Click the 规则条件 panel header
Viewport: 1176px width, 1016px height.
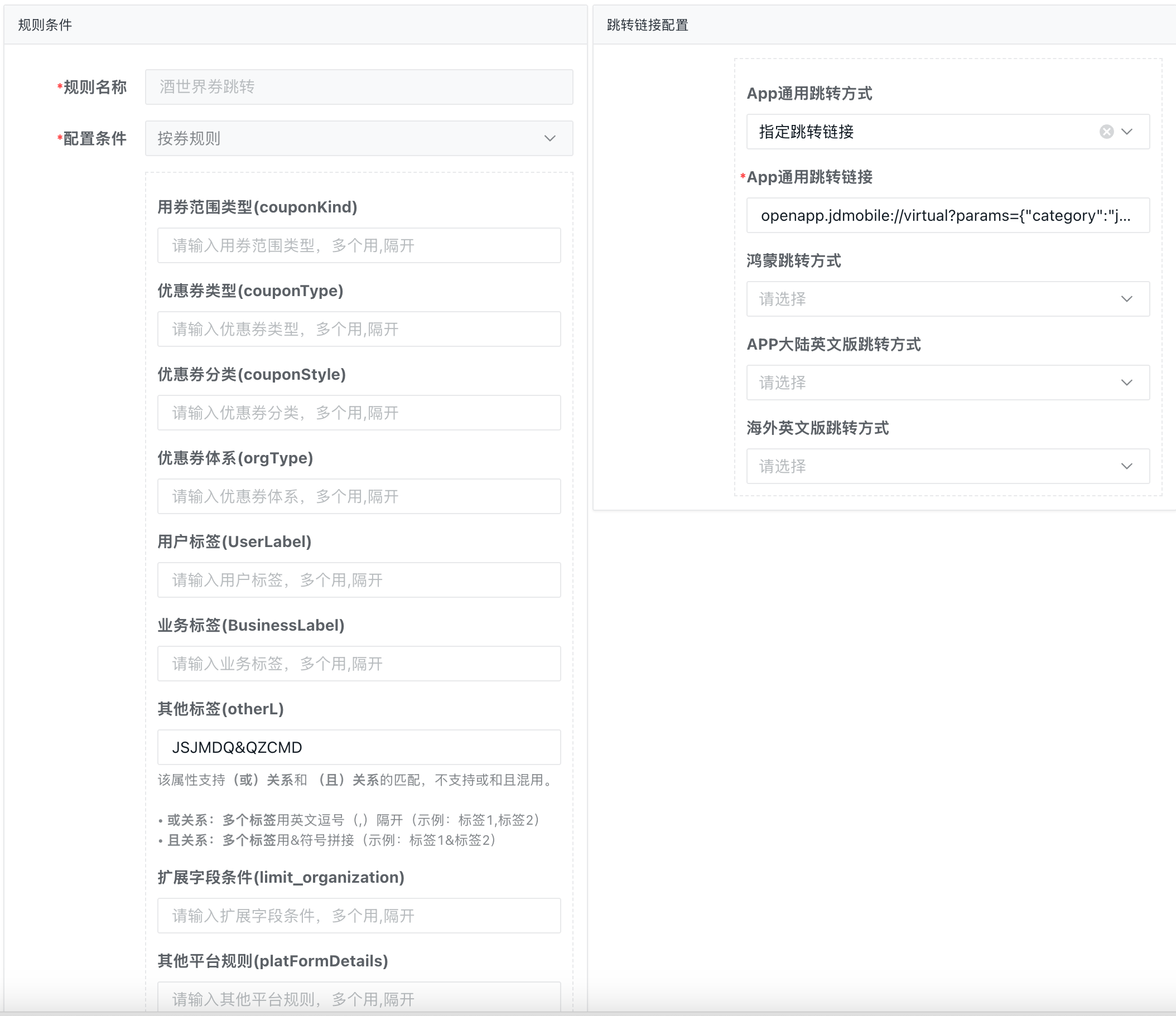pyautogui.click(x=45, y=25)
